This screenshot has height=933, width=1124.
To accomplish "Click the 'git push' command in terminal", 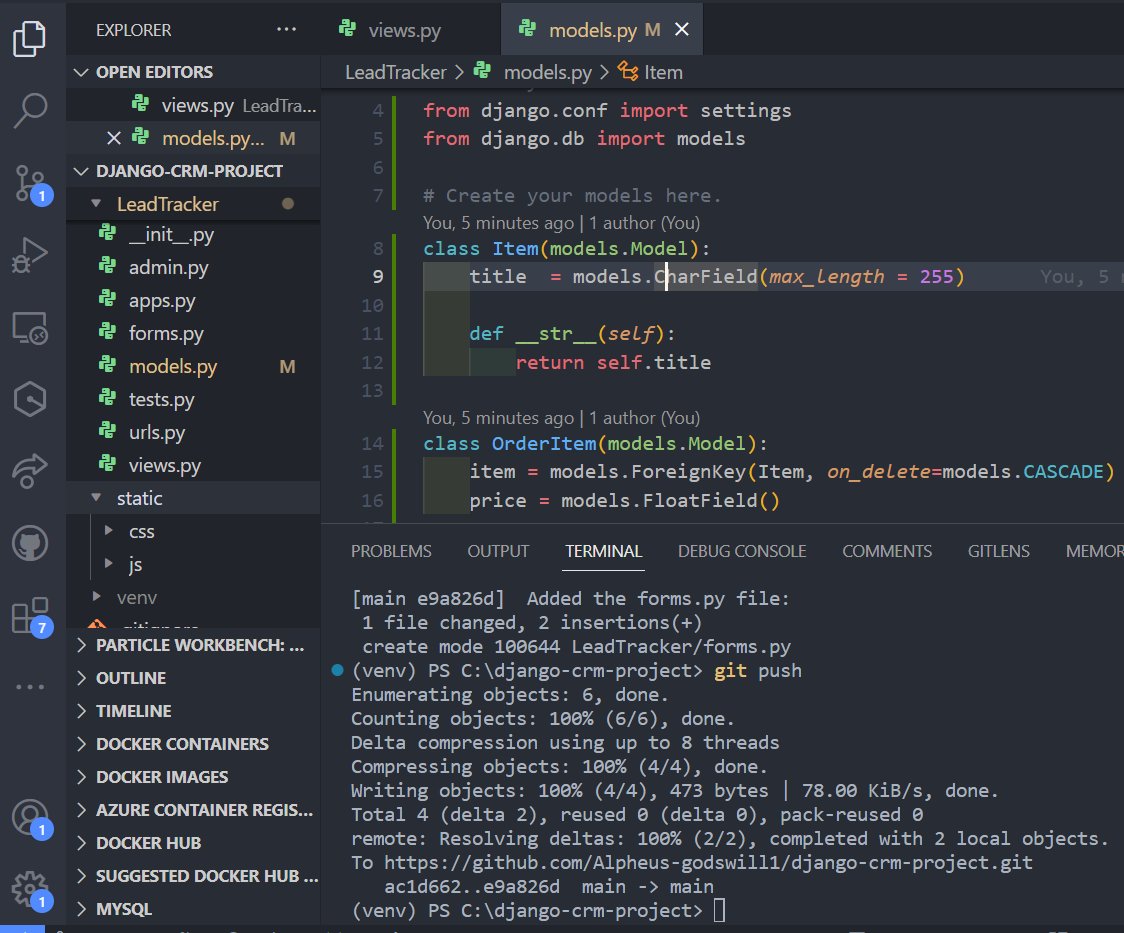I will click(x=758, y=671).
